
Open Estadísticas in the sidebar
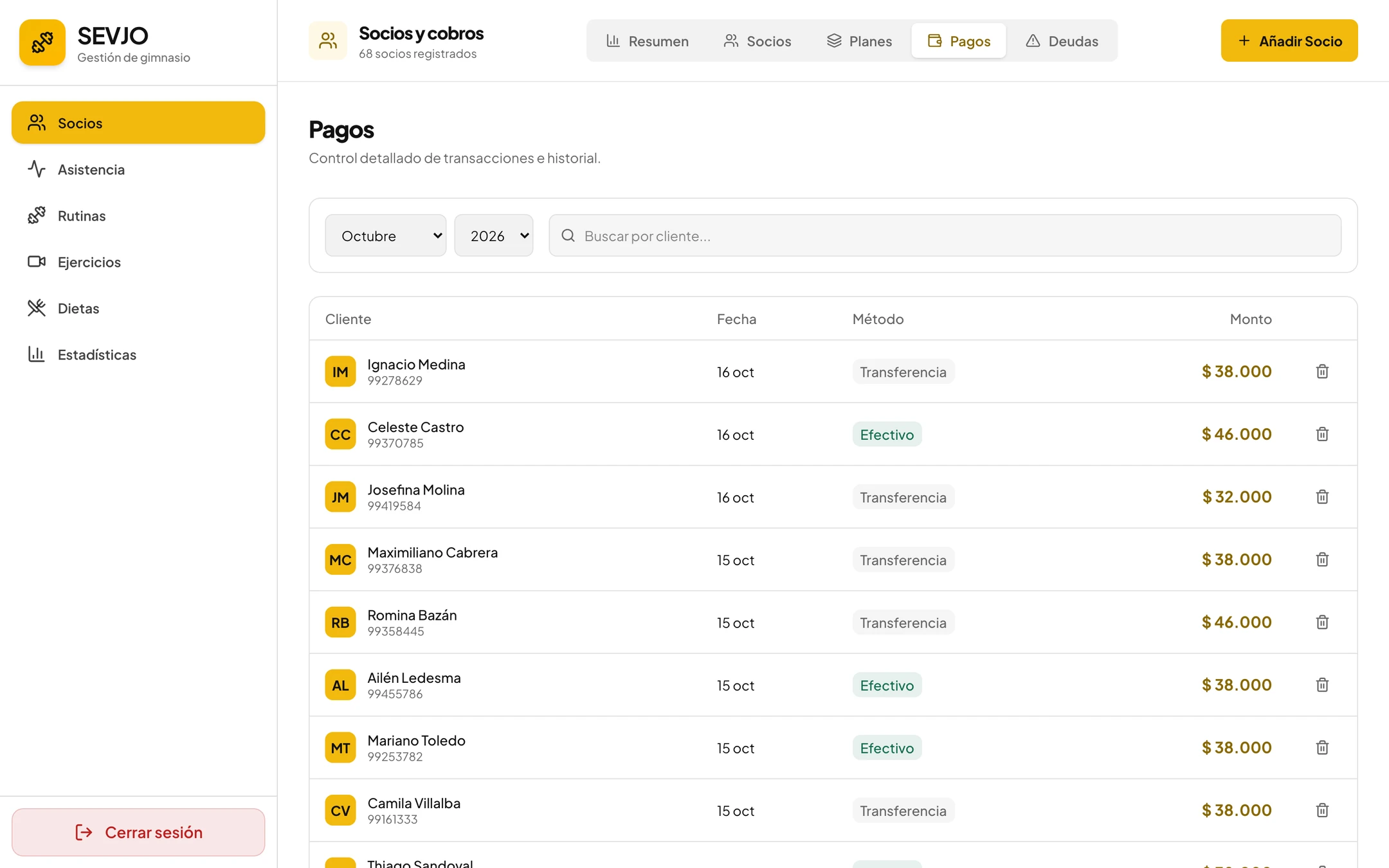(138, 354)
